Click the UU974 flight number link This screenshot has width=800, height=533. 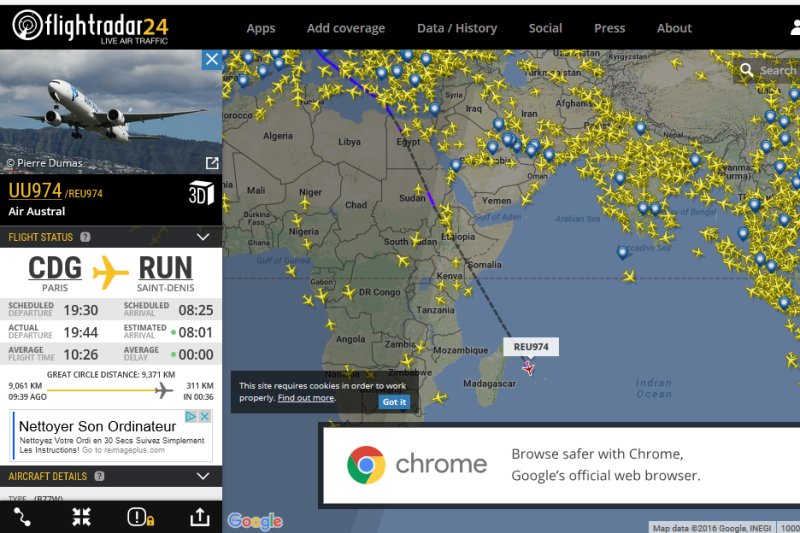(35, 191)
